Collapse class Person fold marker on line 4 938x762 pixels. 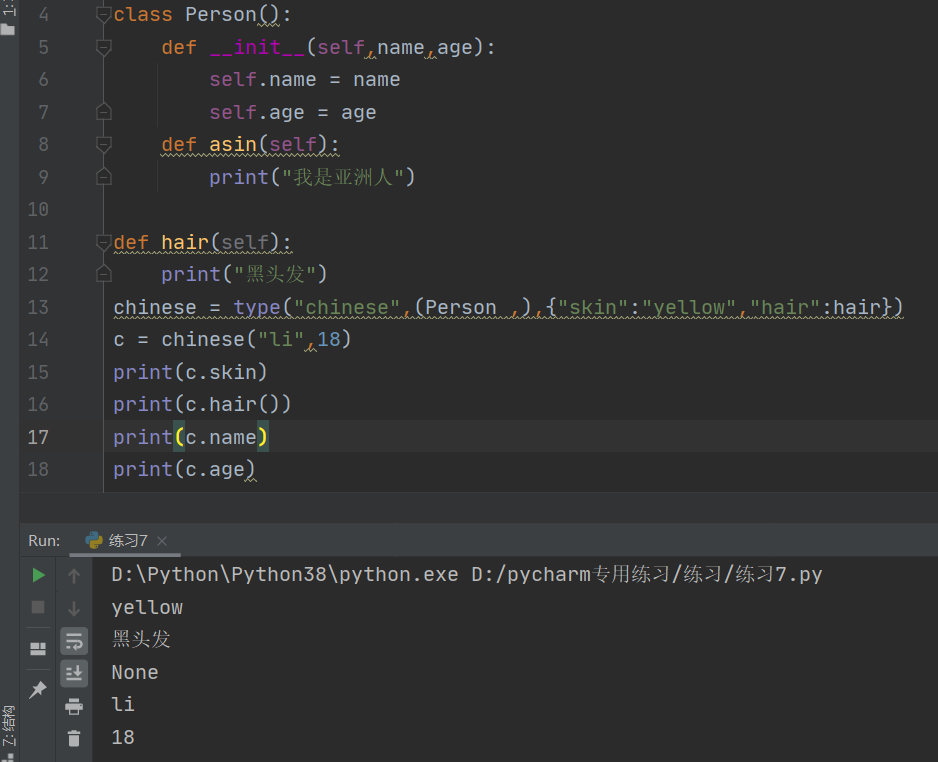[x=103, y=14]
